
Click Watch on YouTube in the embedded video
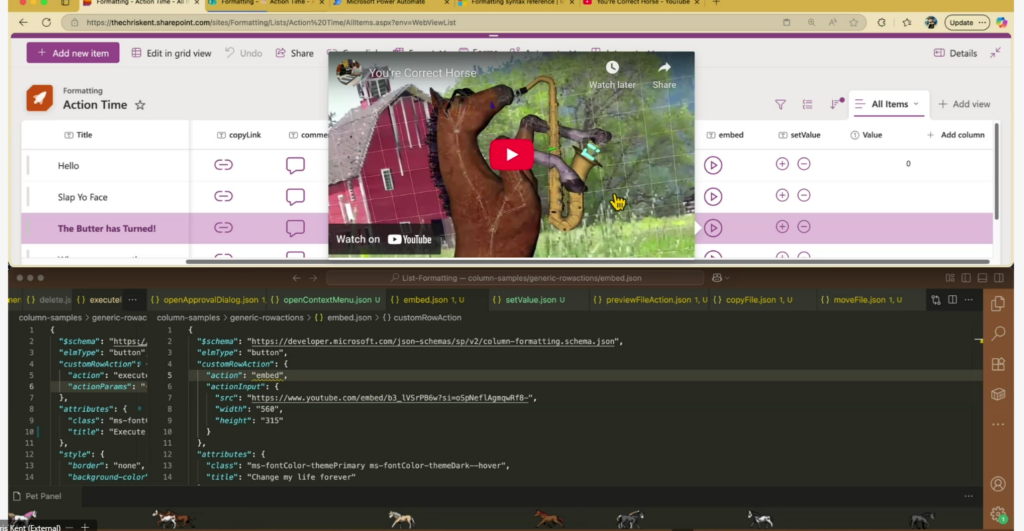click(384, 240)
